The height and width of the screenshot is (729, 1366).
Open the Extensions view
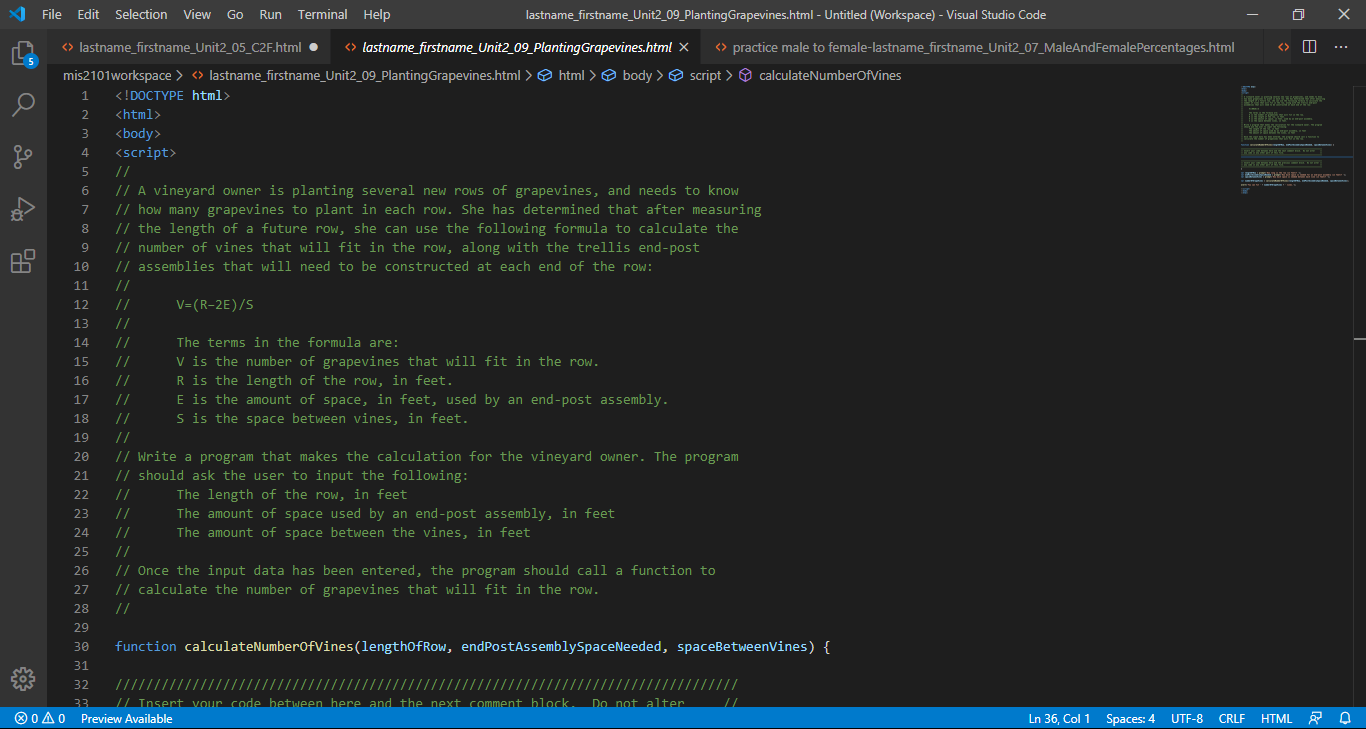coord(24,261)
